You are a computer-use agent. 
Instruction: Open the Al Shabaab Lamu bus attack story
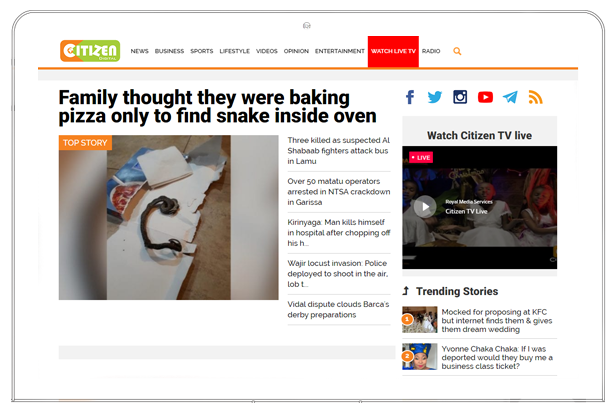339,151
